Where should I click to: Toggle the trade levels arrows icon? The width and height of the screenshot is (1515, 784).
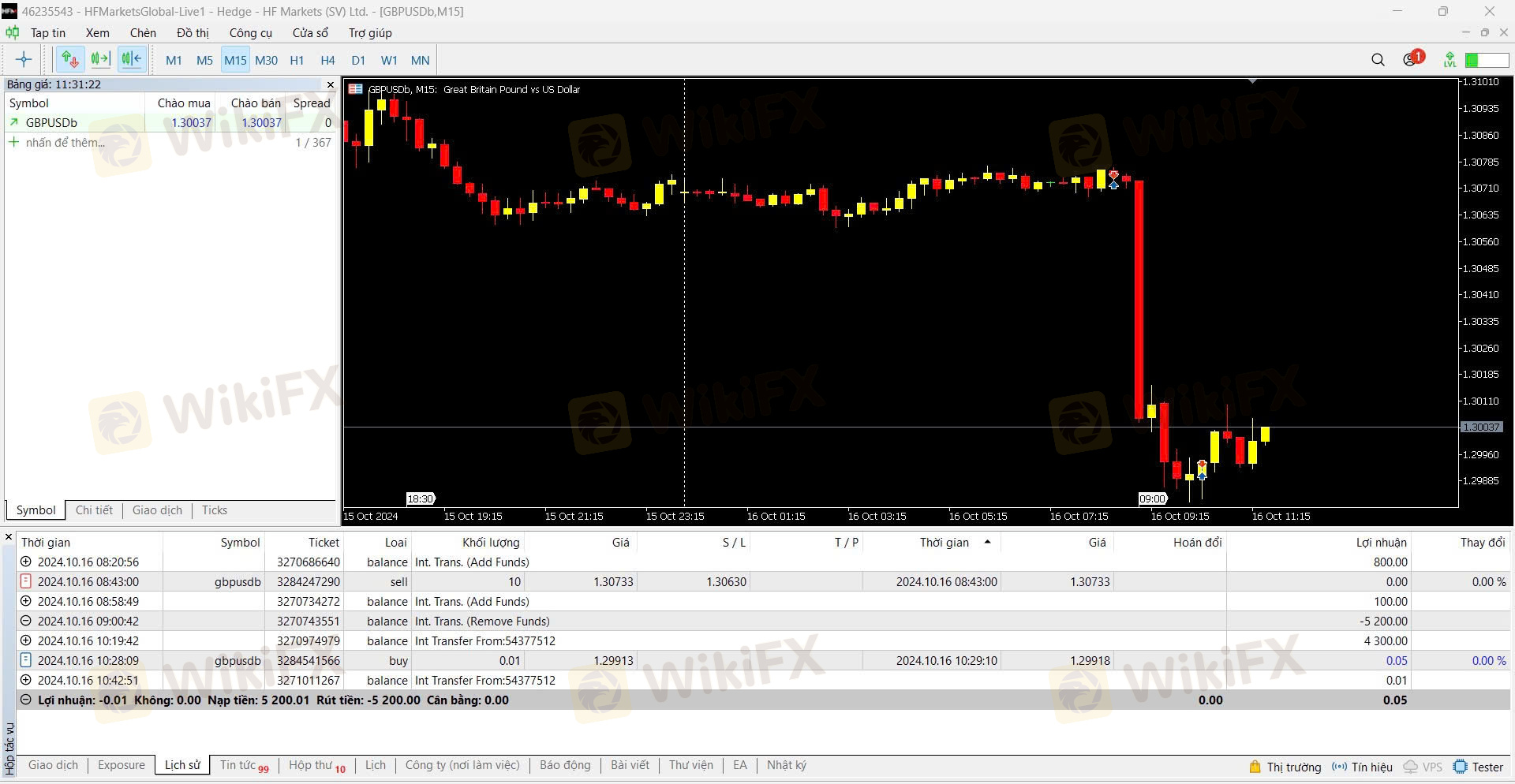coord(70,59)
